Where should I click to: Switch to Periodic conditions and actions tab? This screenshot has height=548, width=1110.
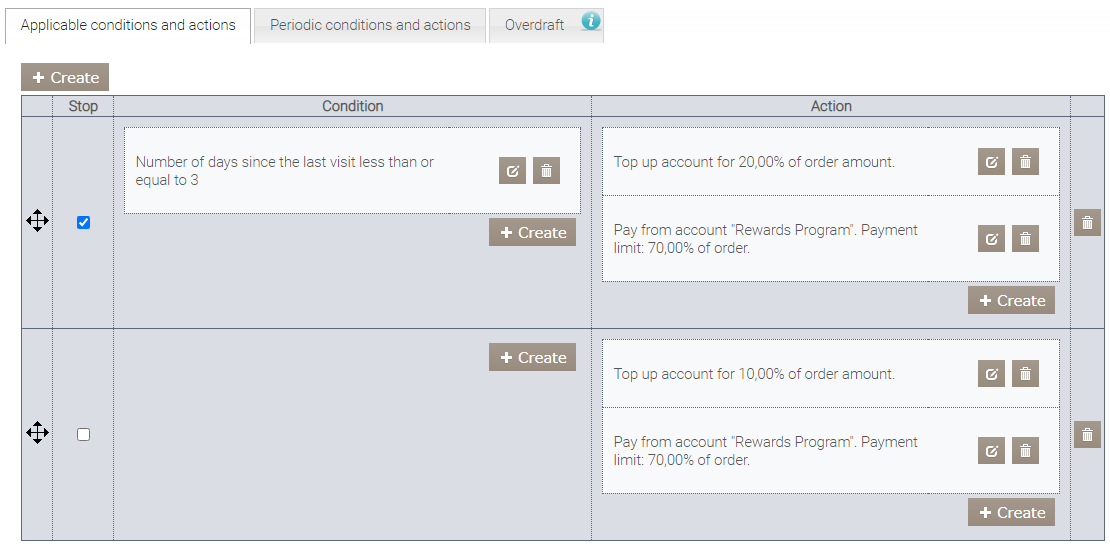370,25
